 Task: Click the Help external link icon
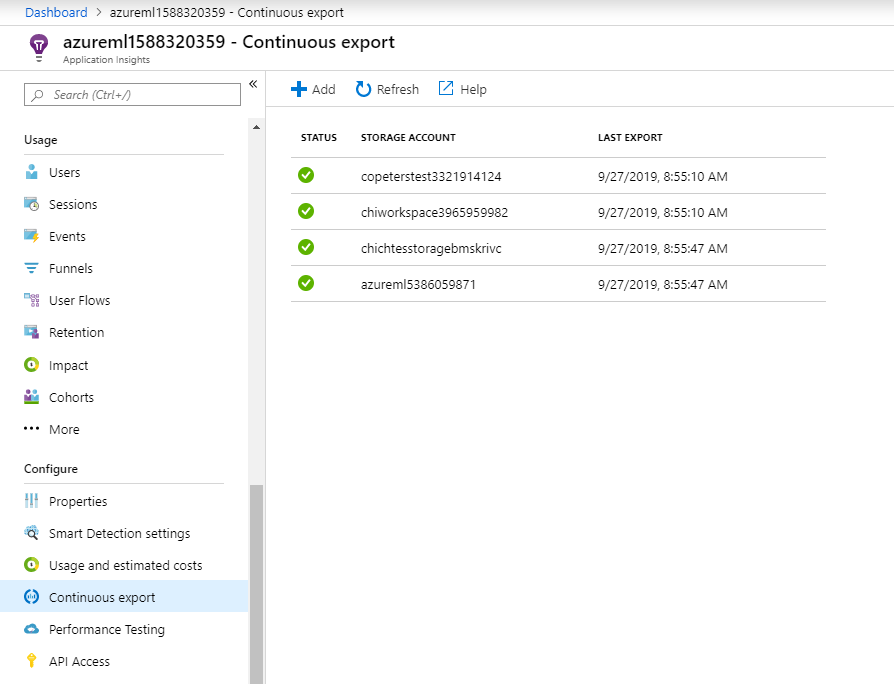446,88
